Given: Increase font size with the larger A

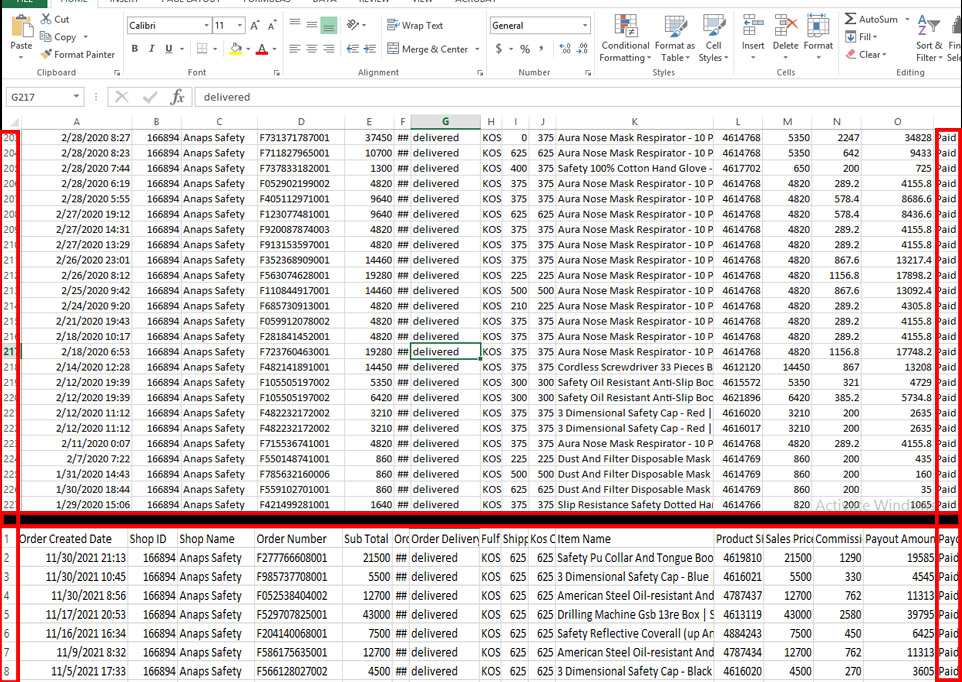Looking at the screenshot, I should 256,26.
